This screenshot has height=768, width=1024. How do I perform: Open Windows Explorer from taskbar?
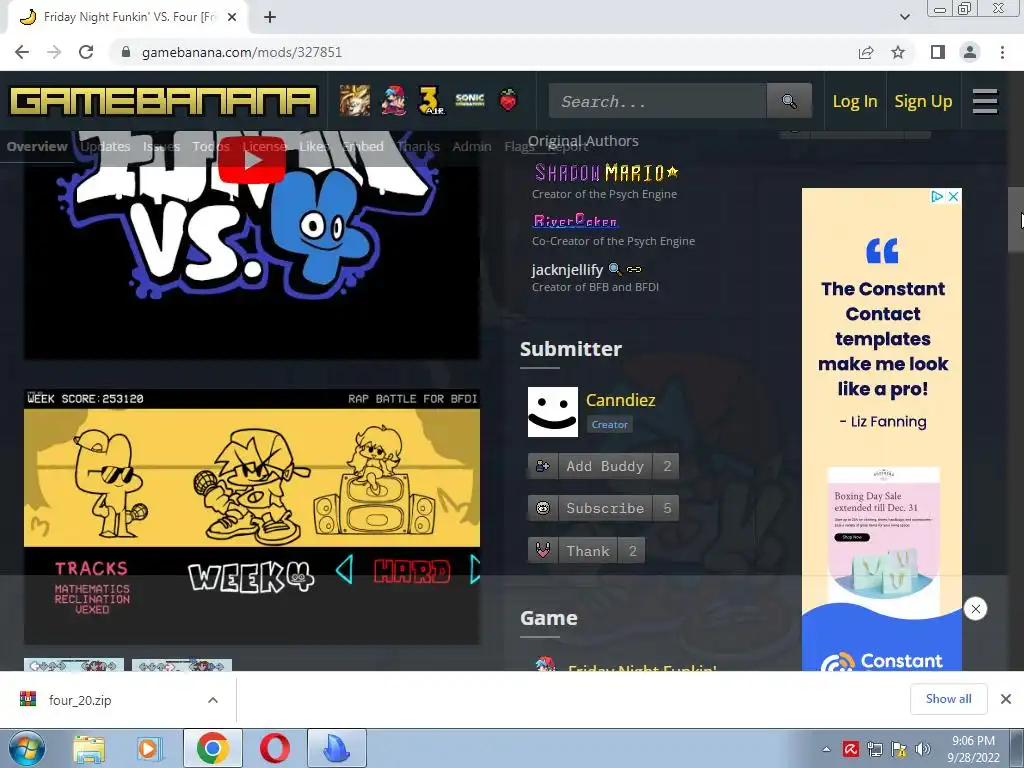[89, 748]
